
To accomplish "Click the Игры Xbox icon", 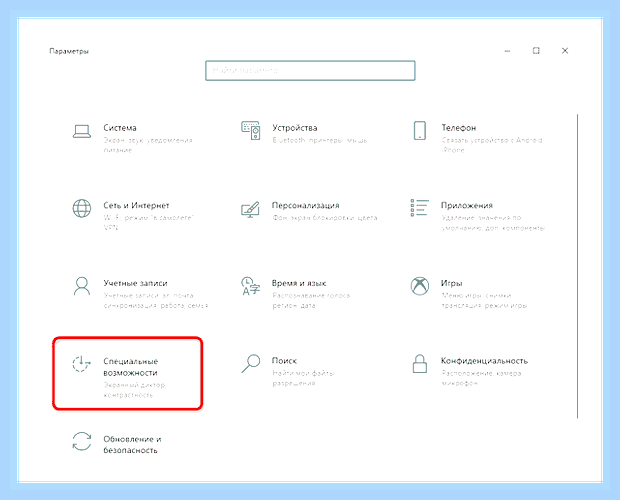I will point(420,286).
